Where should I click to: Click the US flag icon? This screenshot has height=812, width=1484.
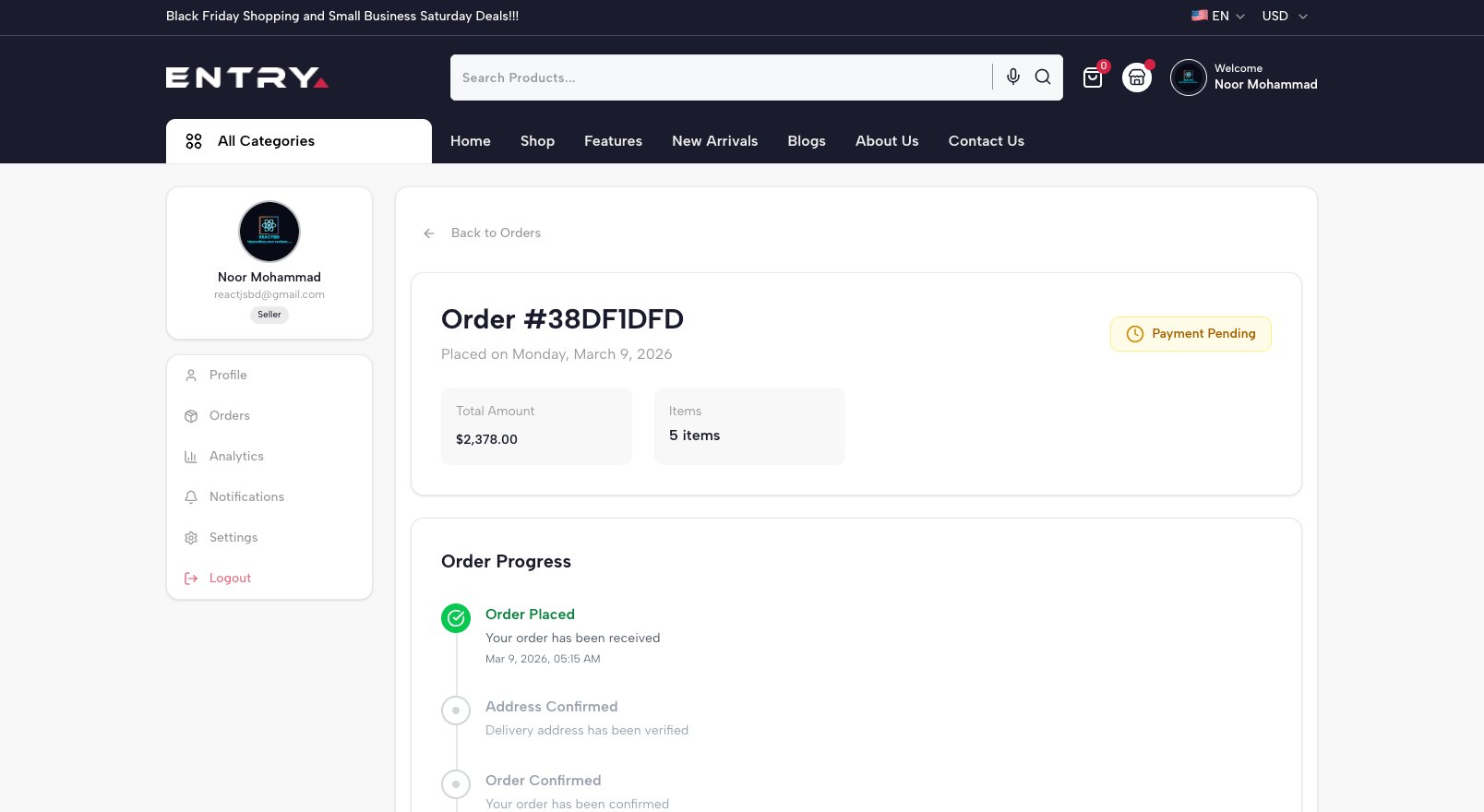click(1200, 16)
